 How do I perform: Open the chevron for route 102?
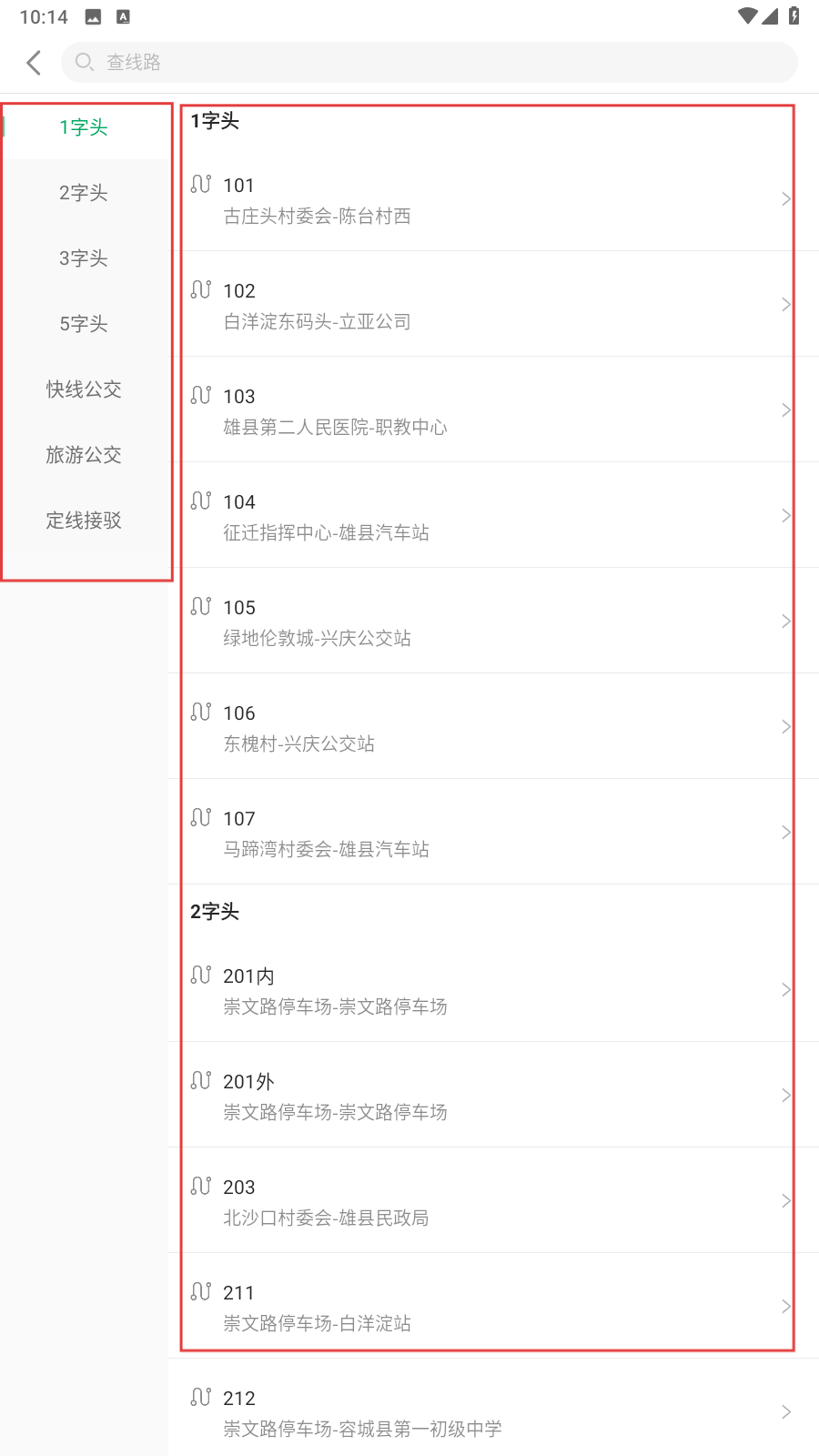tap(785, 304)
